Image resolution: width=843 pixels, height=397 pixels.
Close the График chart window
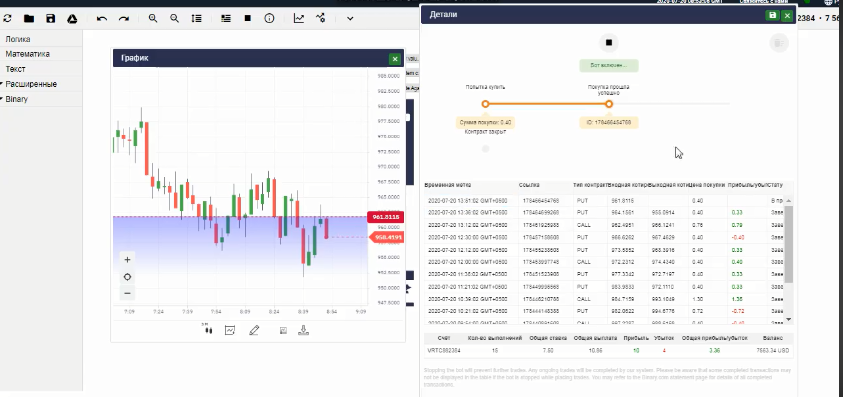pyautogui.click(x=395, y=59)
